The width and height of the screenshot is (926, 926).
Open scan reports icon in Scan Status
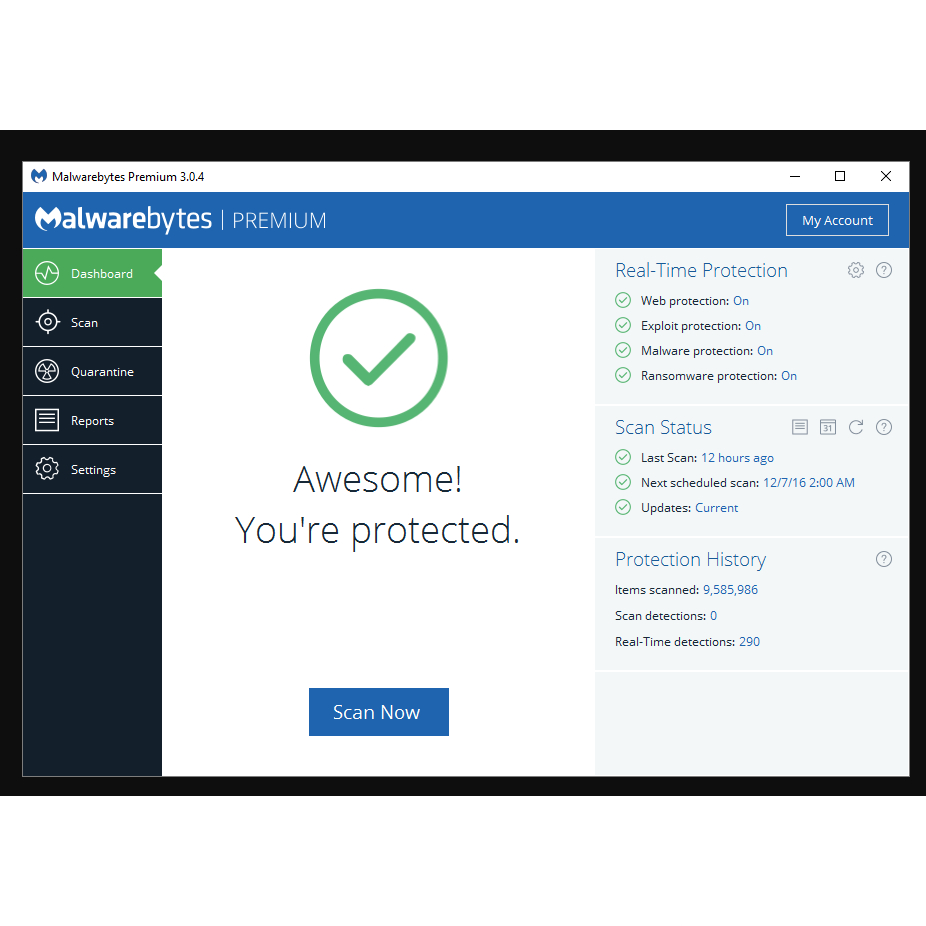(800, 427)
